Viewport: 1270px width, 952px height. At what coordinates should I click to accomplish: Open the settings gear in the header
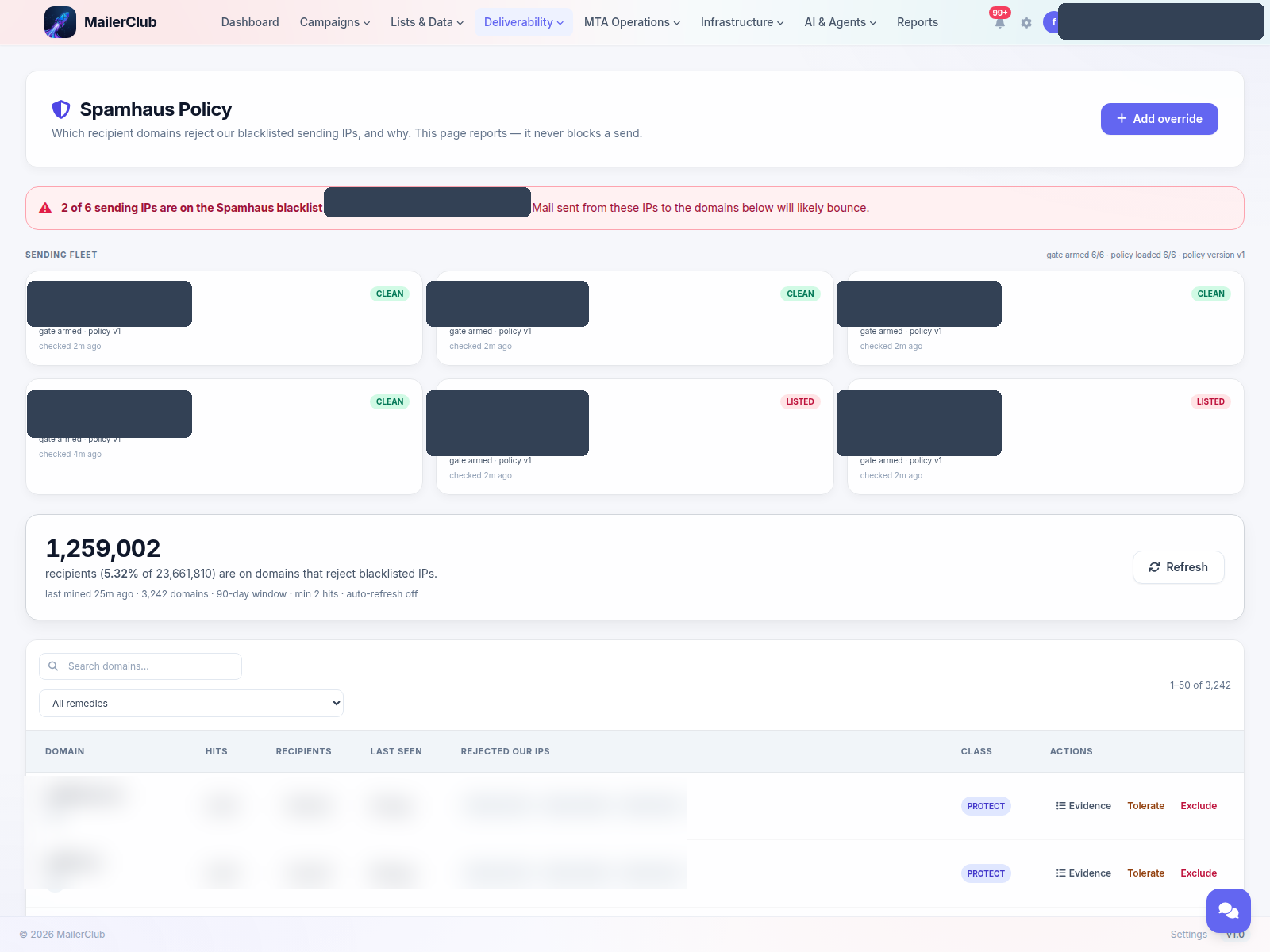point(1026,23)
